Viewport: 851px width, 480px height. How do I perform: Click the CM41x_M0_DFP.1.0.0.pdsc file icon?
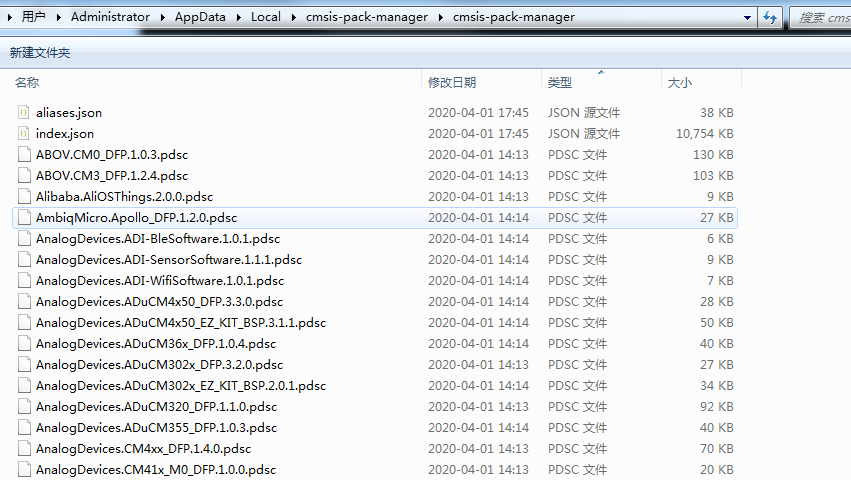click(23, 470)
